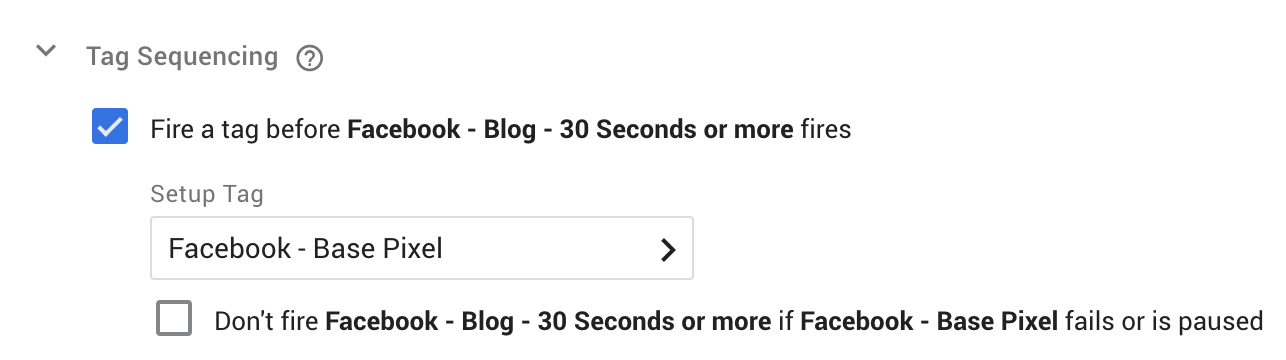Uncheck the blue Fire a tag before checkbox

[110, 127]
